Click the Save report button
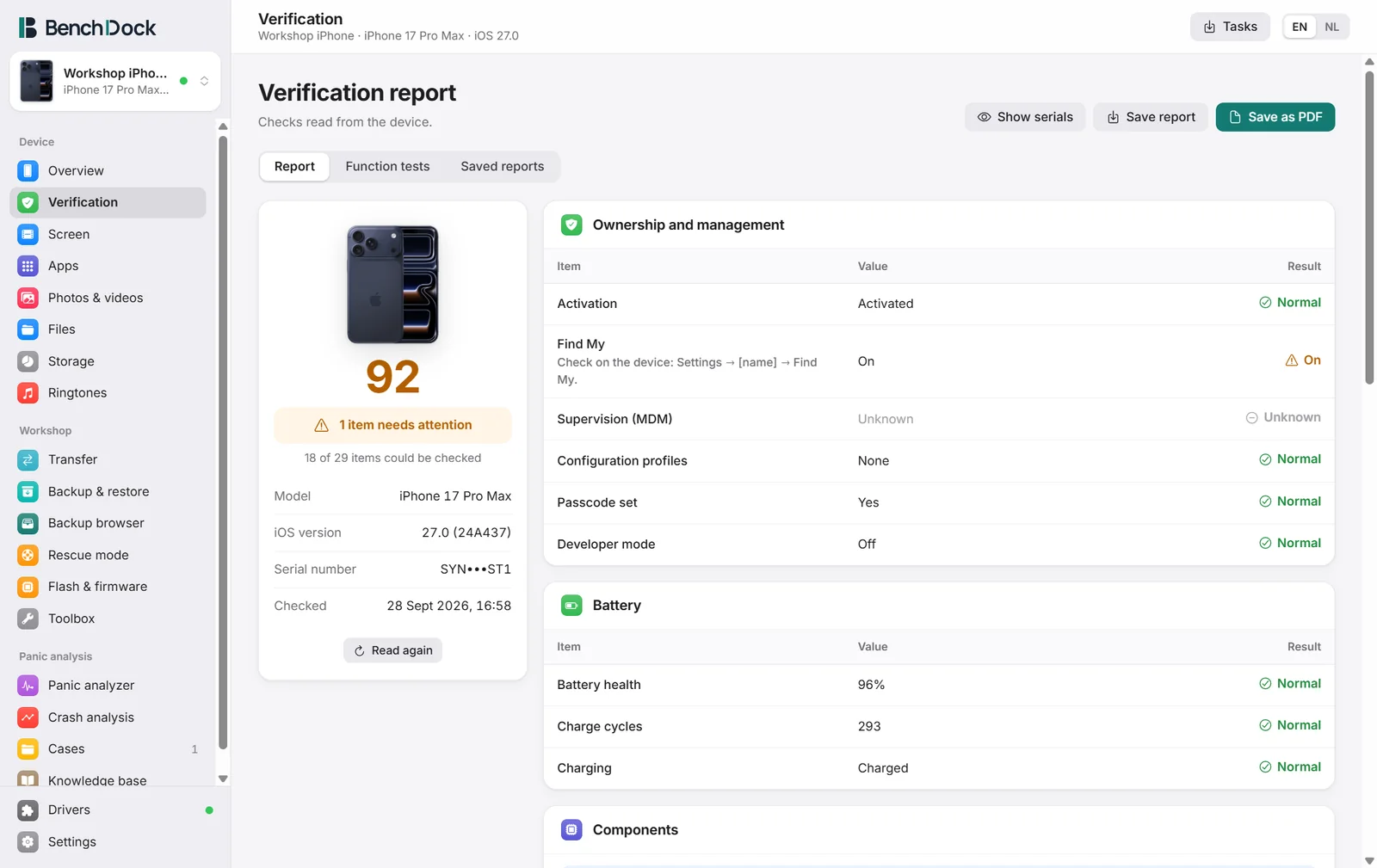 (1151, 117)
